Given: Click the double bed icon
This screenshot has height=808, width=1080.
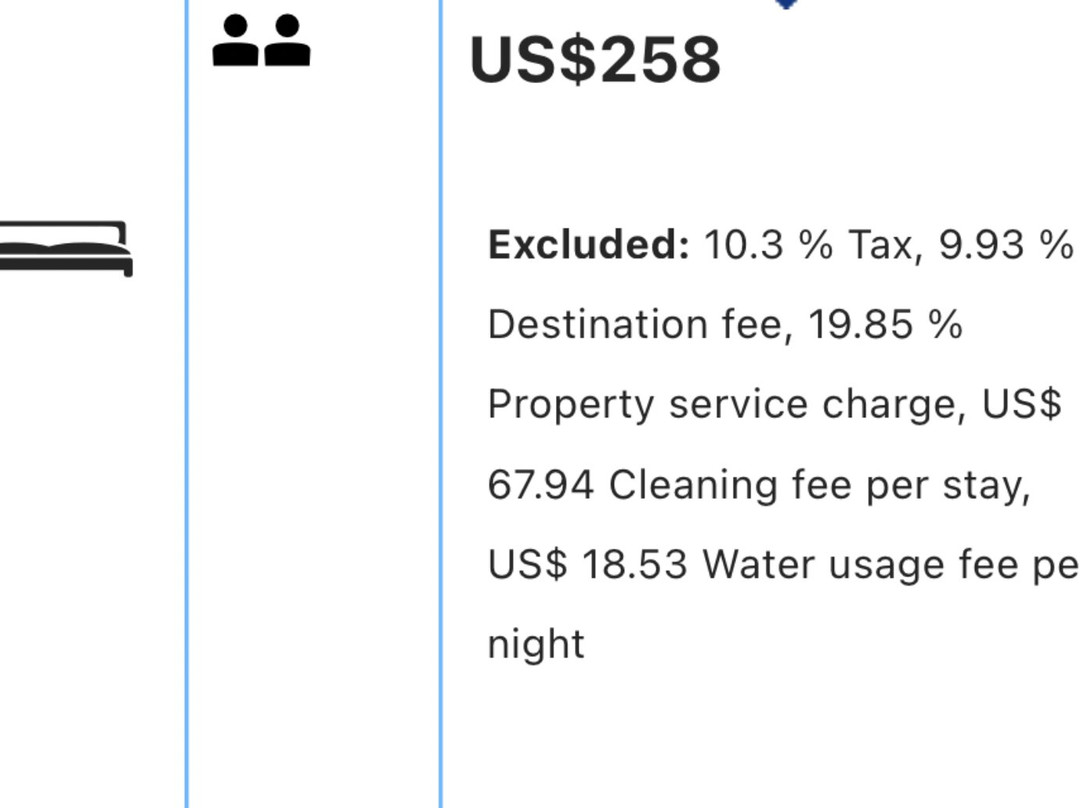Looking at the screenshot, I should (66, 249).
